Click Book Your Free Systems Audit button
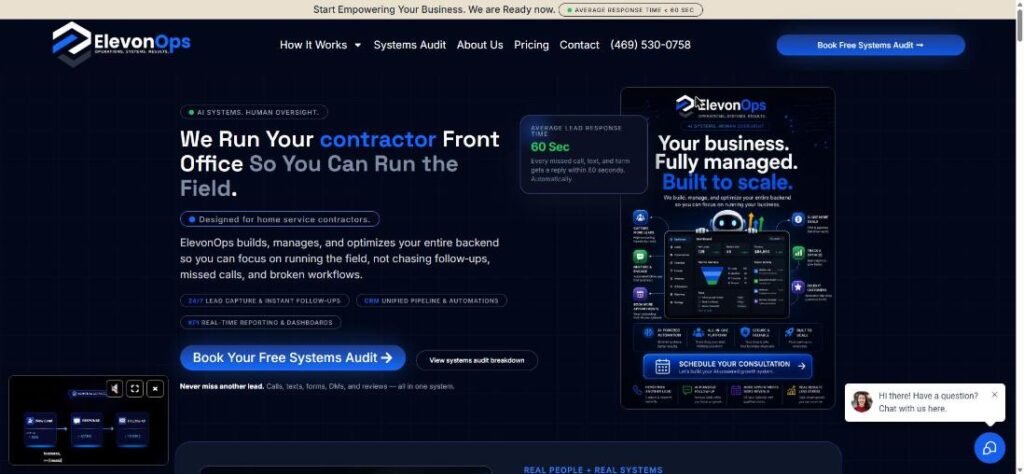Viewport: 1024px width, 474px height. point(293,358)
